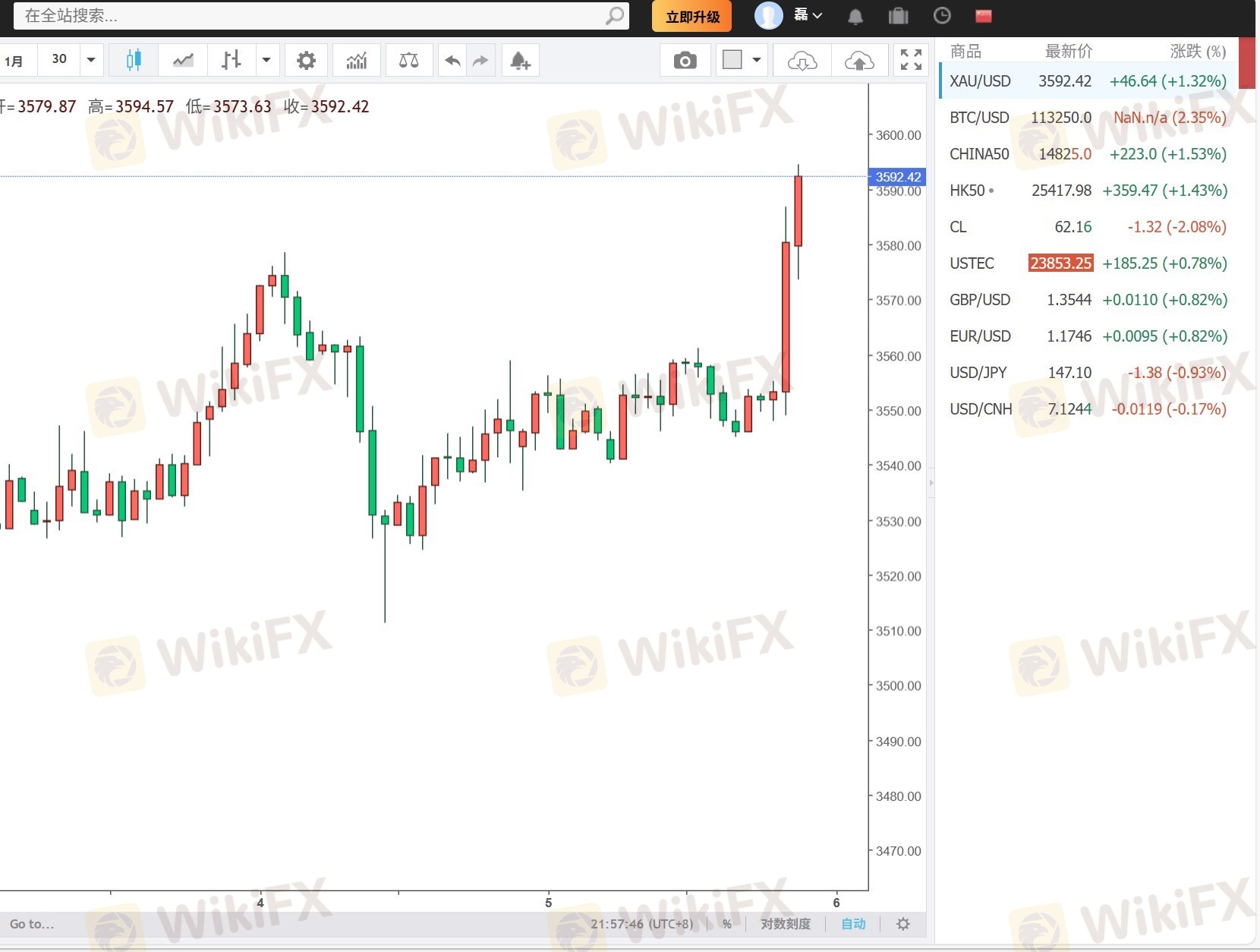The width and height of the screenshot is (1260, 952).
Task: Click the 立即升级 upgrade button
Action: [692, 16]
